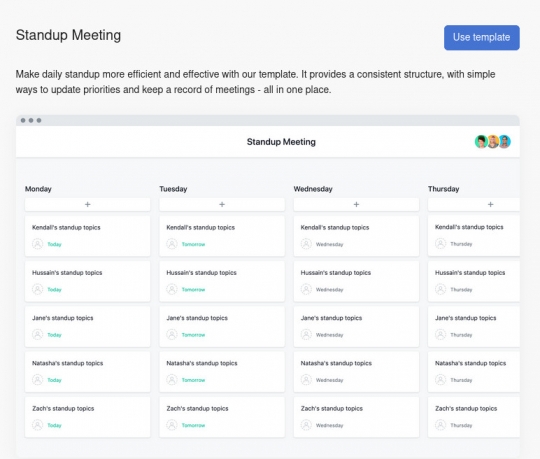
Task: Click assignee icon on Monday Kendall's card
Action: click(x=38, y=244)
